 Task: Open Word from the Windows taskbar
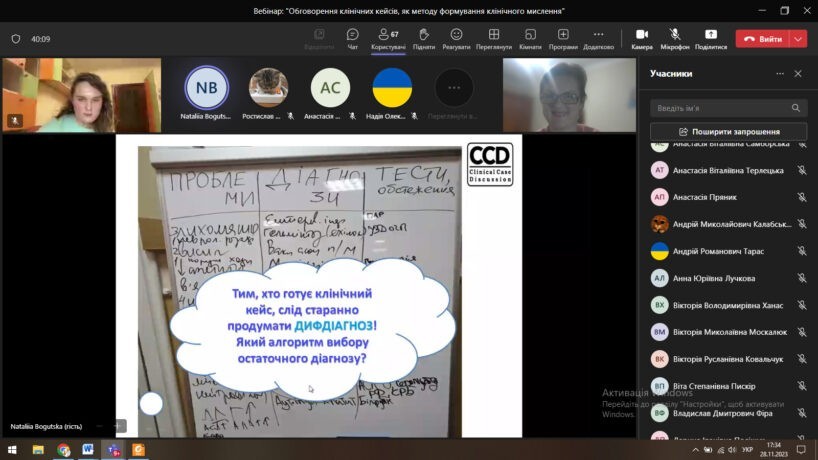tap(88, 450)
